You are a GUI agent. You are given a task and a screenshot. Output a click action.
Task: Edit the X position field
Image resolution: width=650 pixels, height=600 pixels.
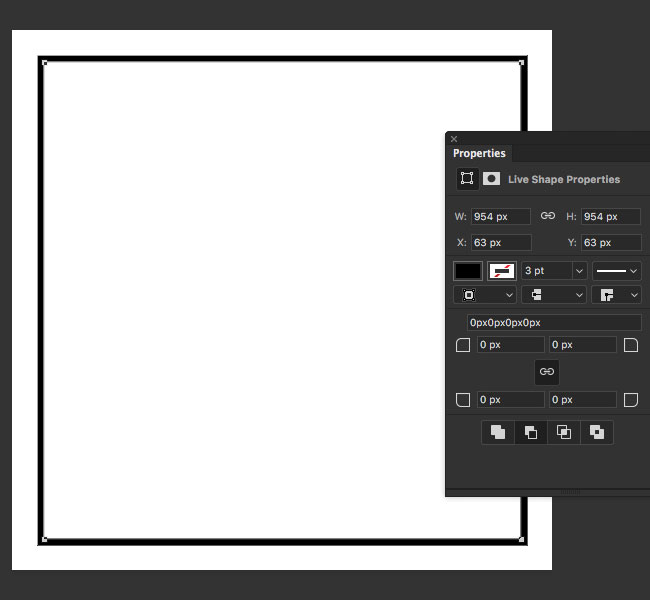(x=501, y=243)
